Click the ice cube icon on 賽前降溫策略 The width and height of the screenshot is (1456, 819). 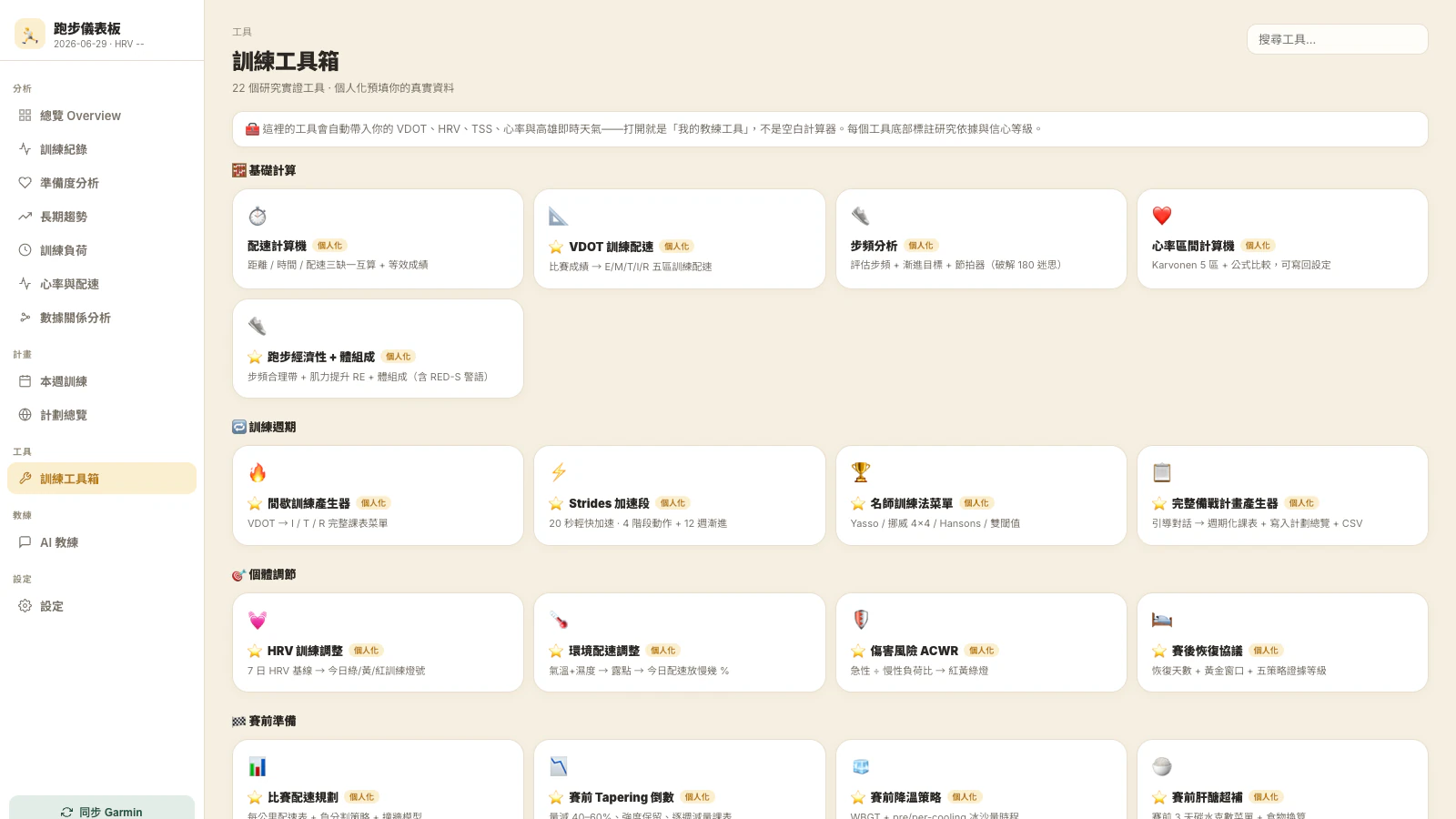click(861, 766)
